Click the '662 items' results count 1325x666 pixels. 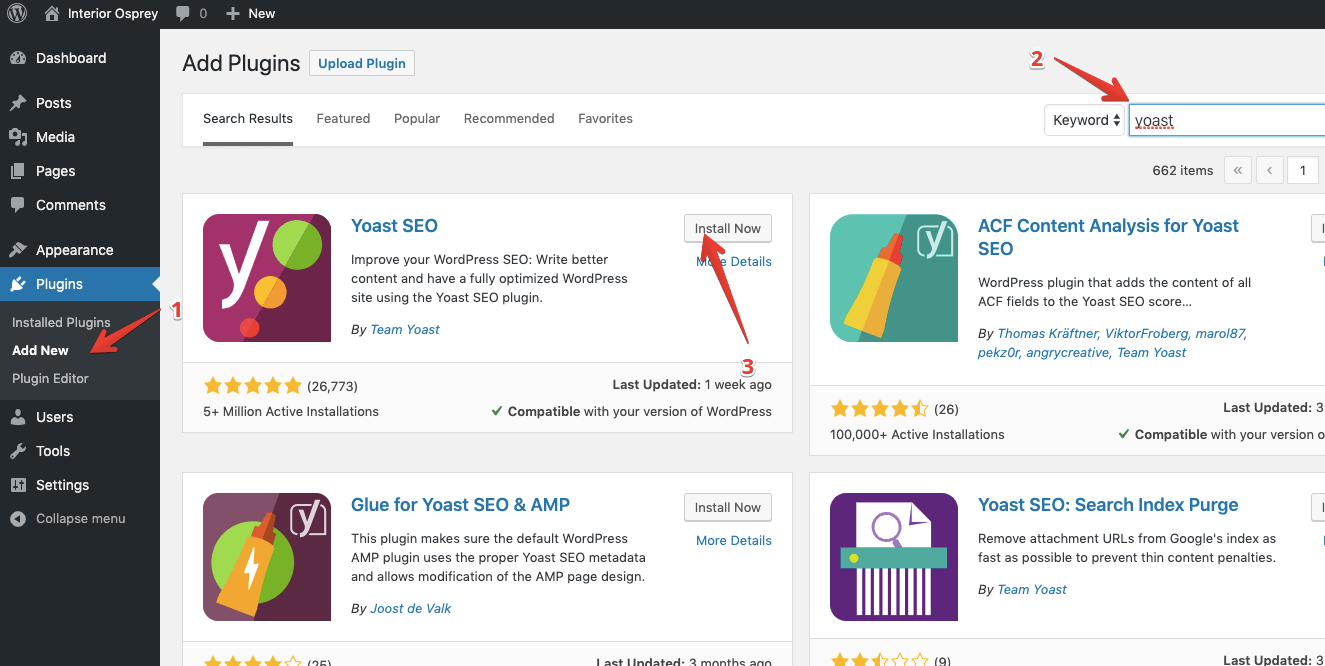click(1183, 170)
